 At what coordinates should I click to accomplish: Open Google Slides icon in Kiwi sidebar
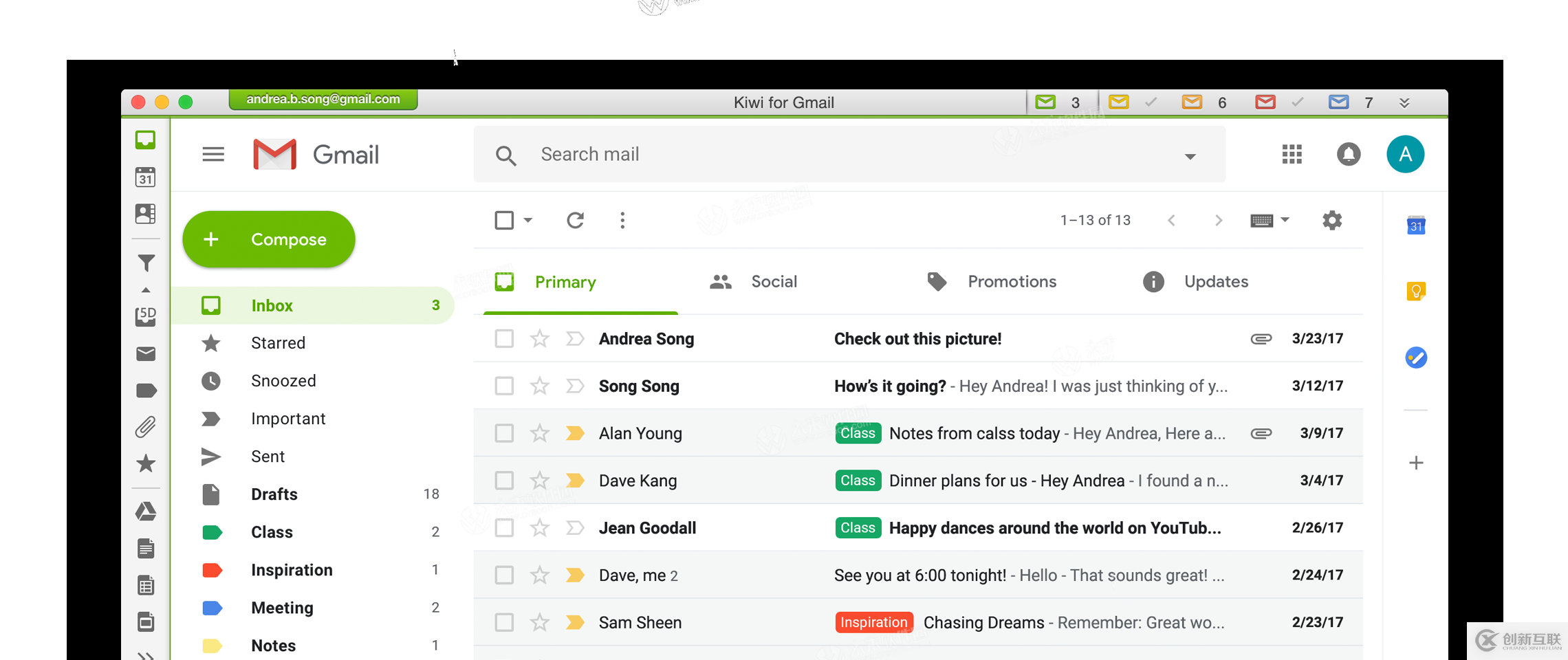[146, 622]
